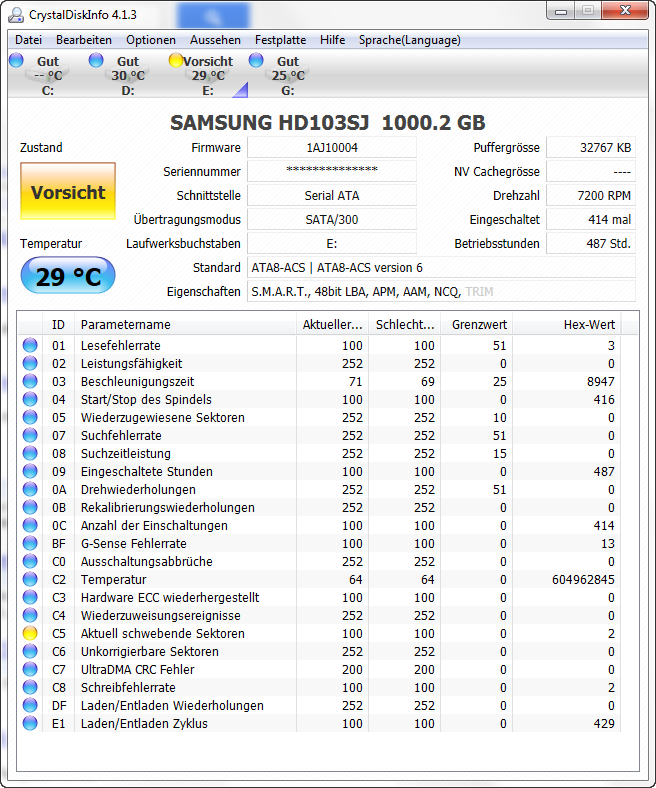Click the Parametername column header

pos(185,325)
